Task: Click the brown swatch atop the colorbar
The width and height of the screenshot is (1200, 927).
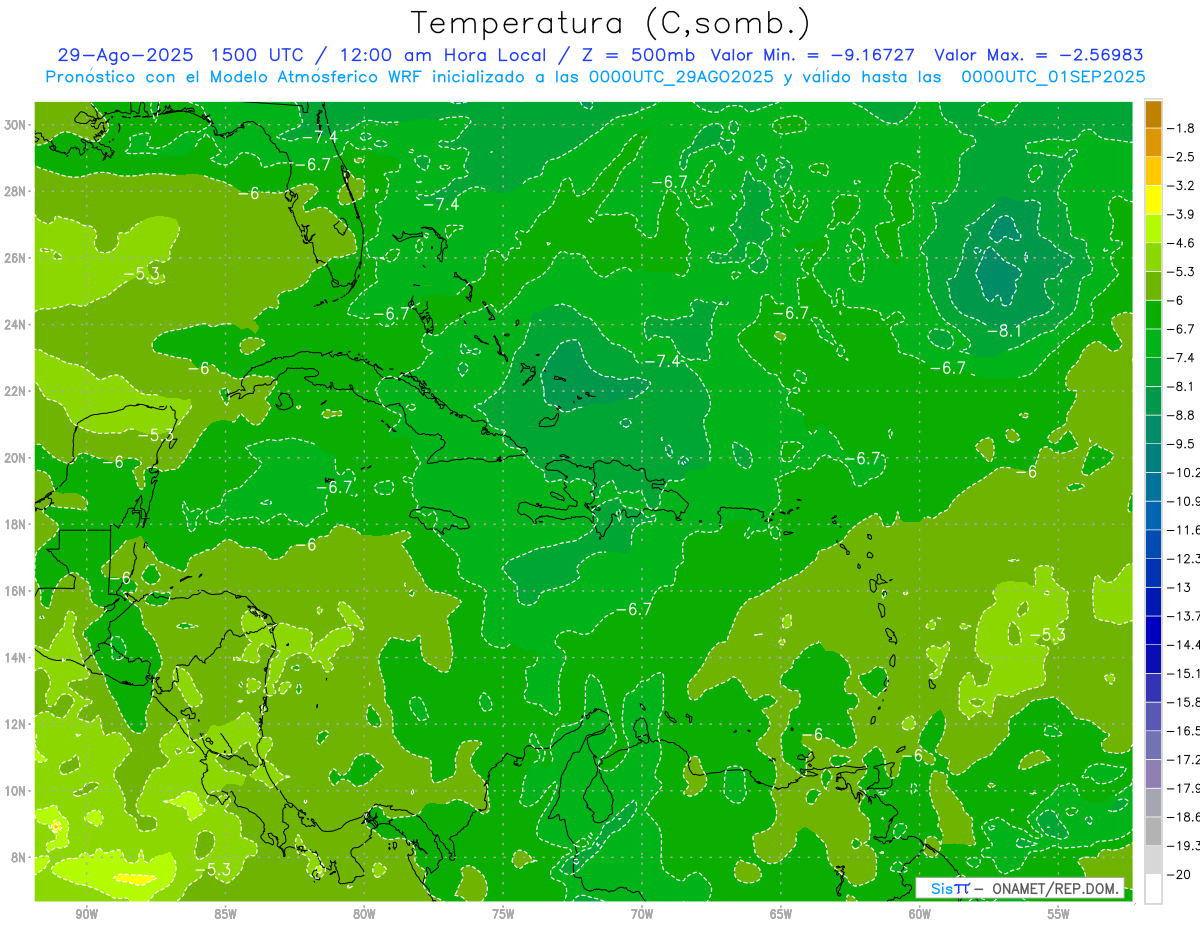Action: tap(1153, 114)
